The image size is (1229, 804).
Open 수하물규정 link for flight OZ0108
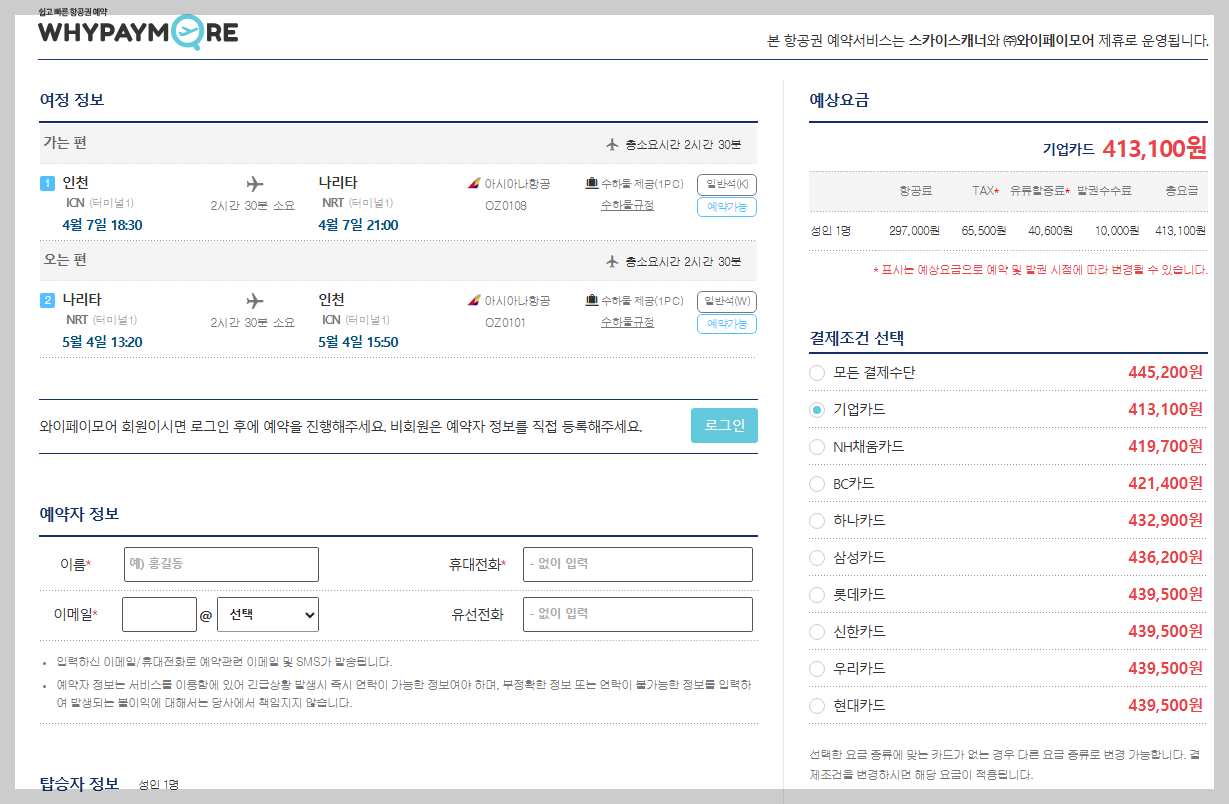(x=627, y=205)
